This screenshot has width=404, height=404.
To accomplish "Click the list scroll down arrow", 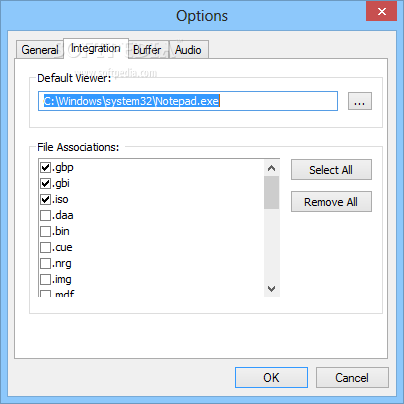I will coord(272,289).
